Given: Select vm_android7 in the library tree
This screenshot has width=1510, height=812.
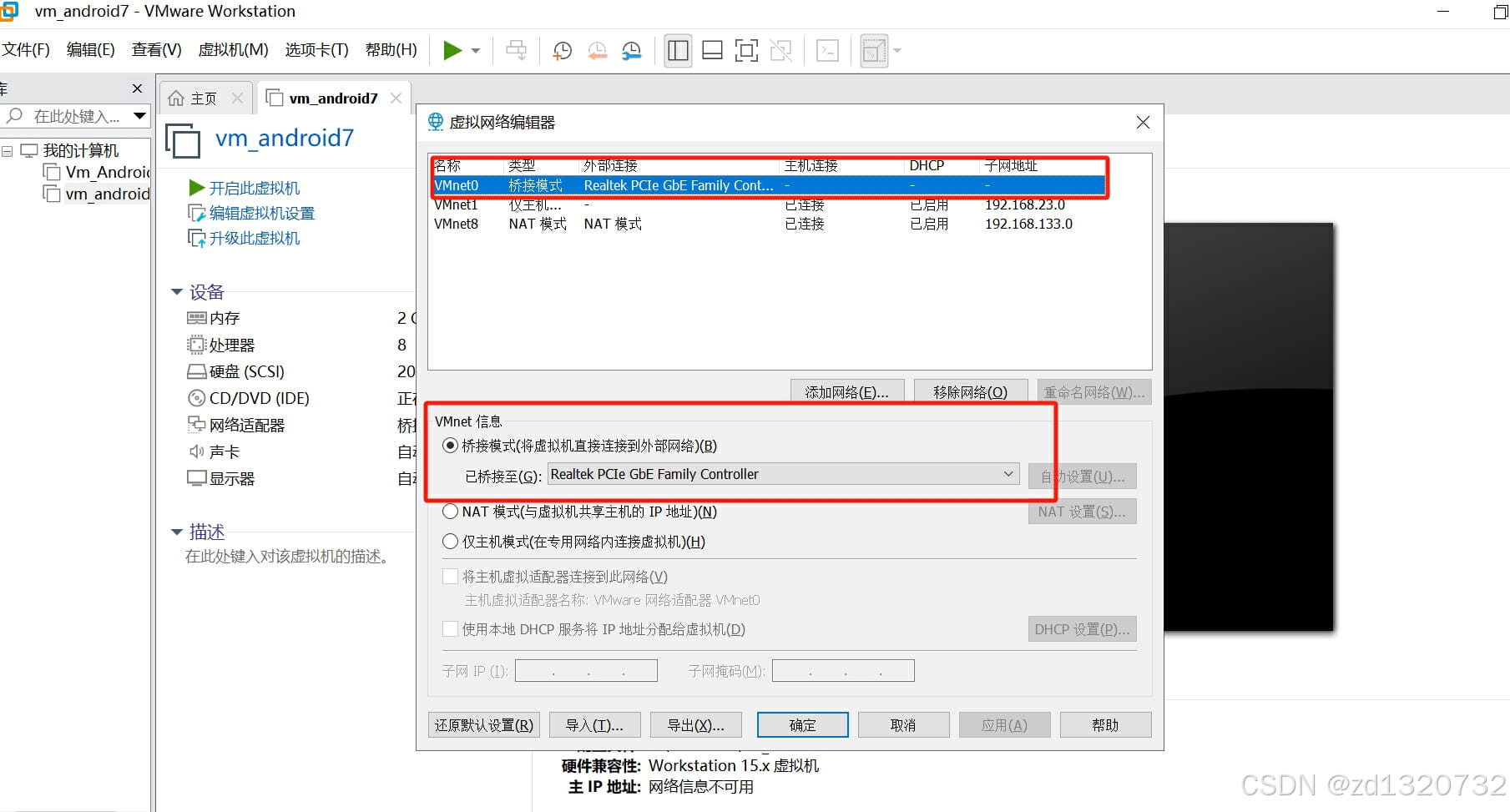Looking at the screenshot, I should [97, 194].
